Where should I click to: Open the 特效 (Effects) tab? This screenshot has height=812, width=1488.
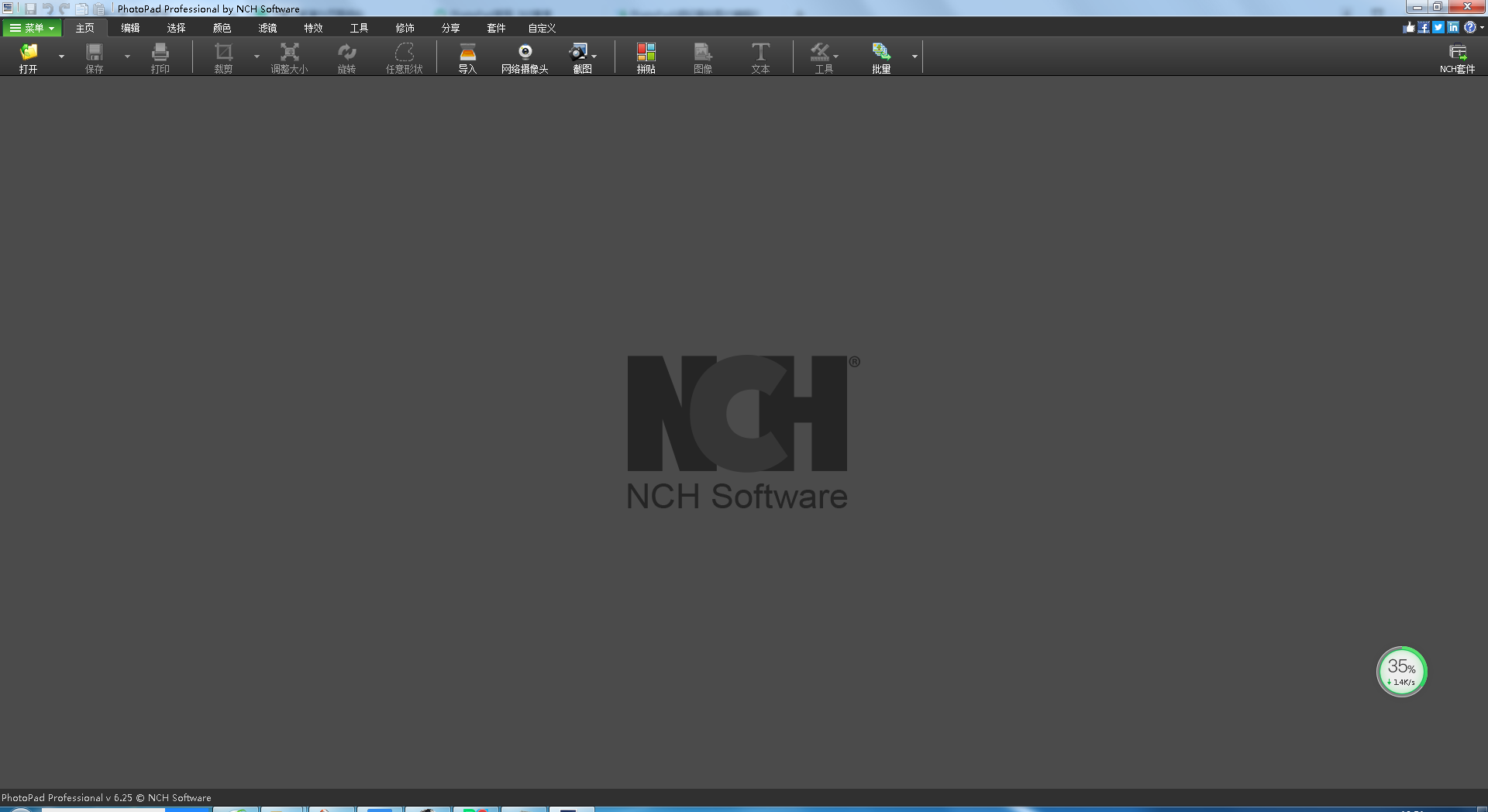tap(313, 28)
